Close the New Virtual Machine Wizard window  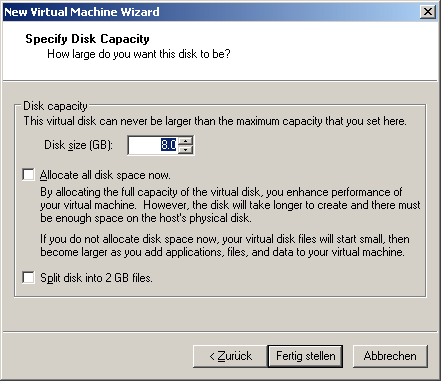(428, 12)
